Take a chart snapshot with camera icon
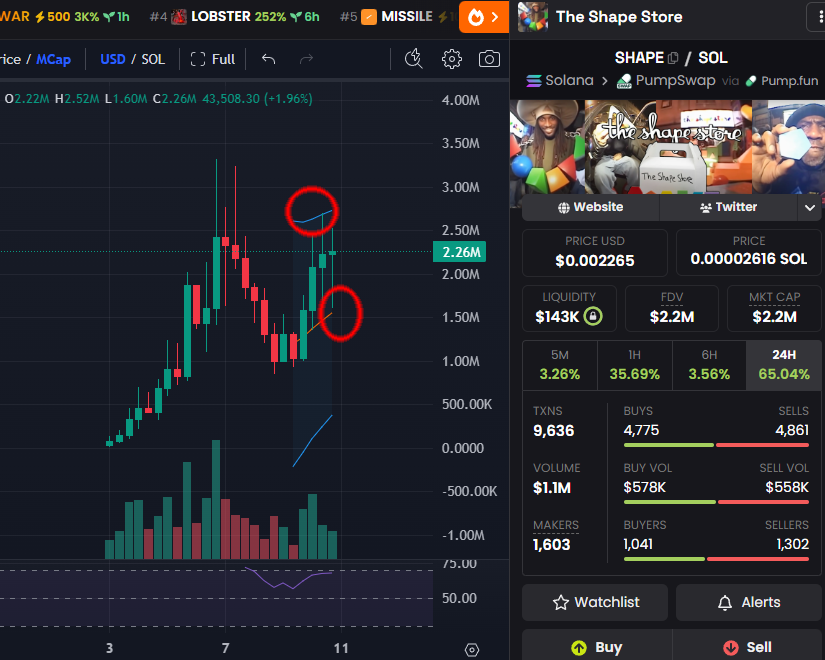The height and width of the screenshot is (660, 825). tap(489, 59)
